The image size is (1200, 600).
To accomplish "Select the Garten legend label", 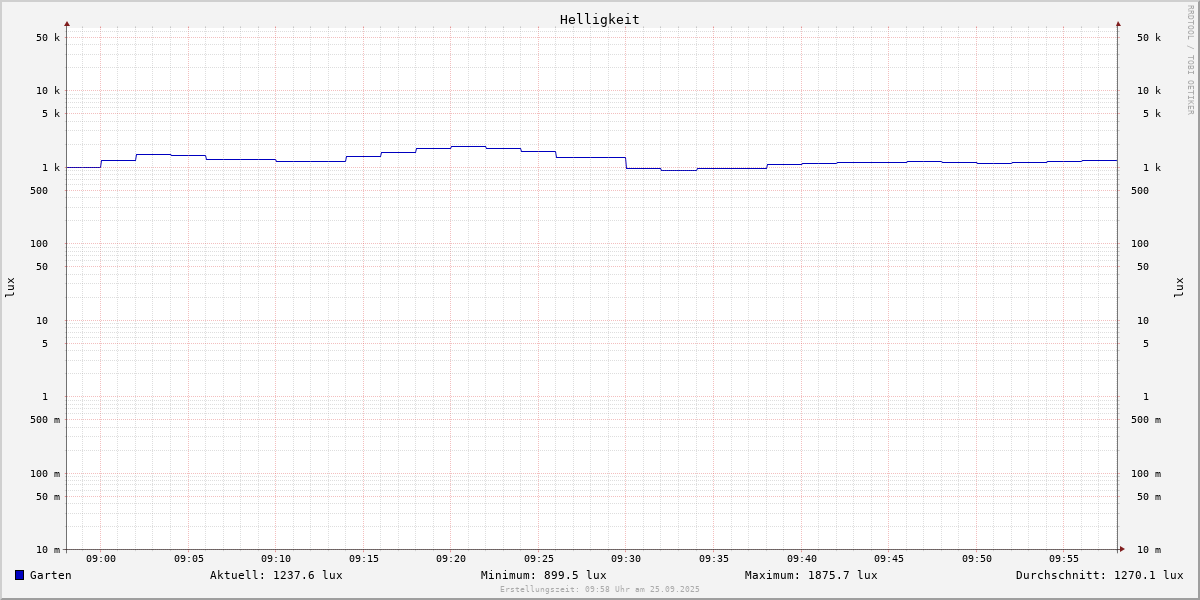I will click(50, 575).
